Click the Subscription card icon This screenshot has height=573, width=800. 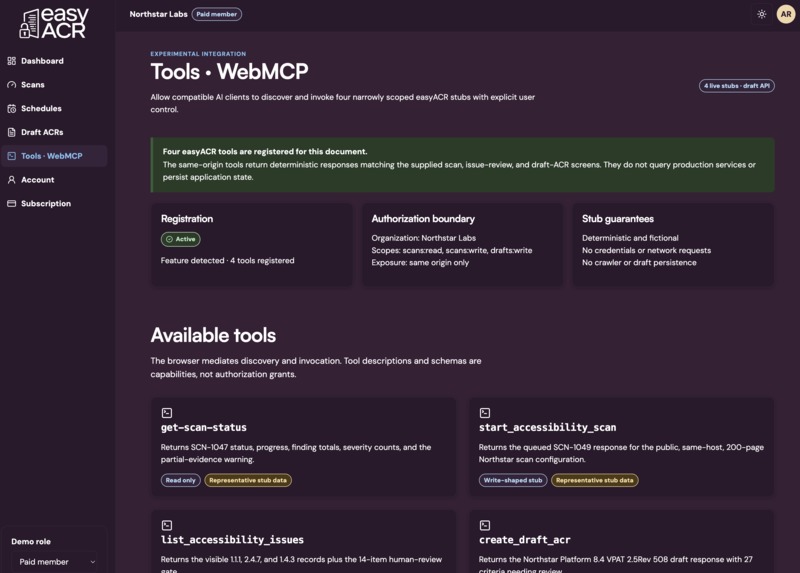click(x=12, y=204)
